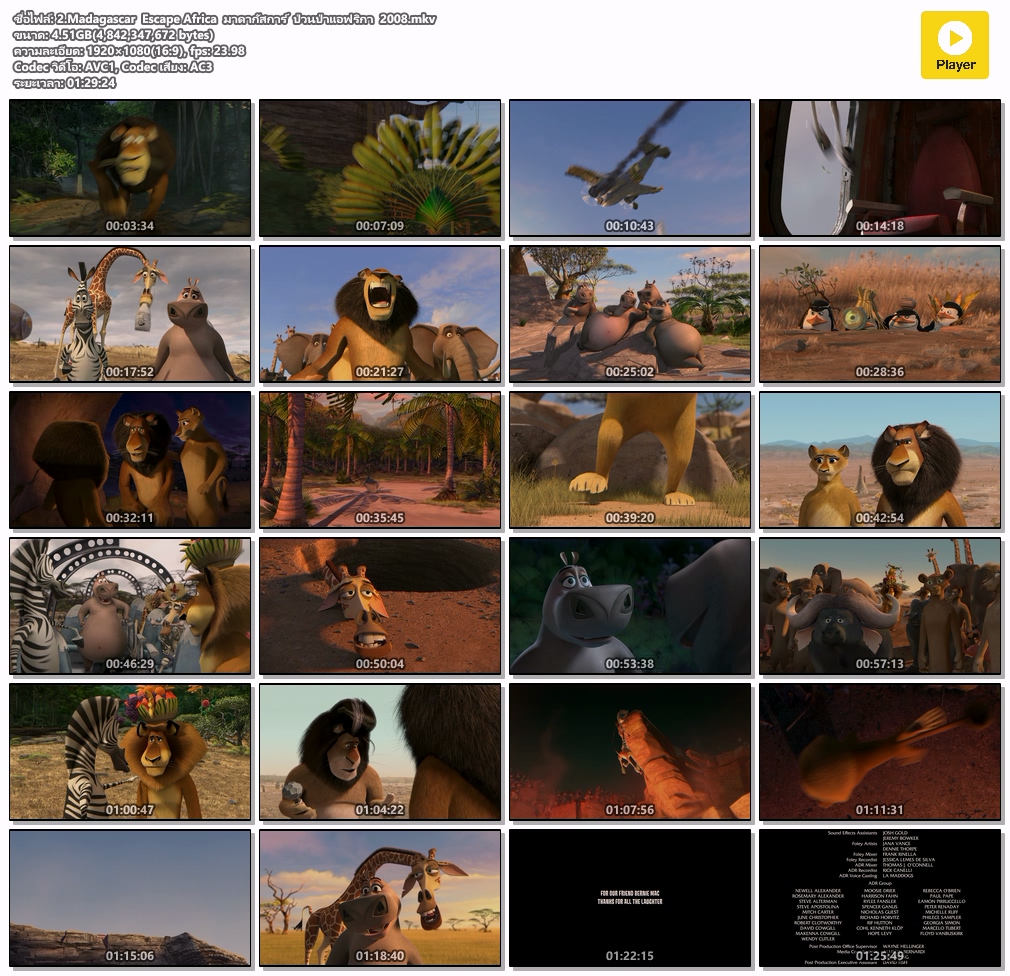Click the credits thumbnail at 01:25:49

pyautogui.click(x=880, y=898)
